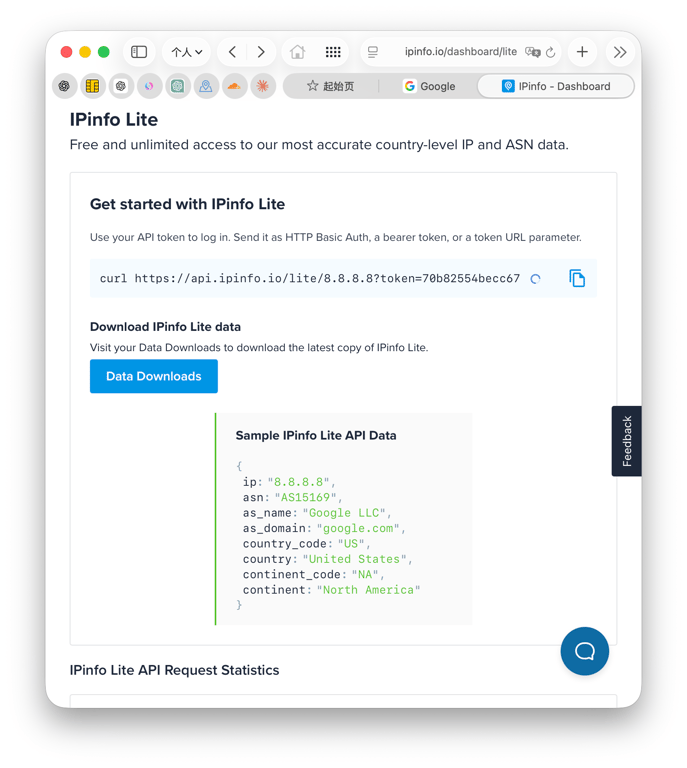Click the asn value "AS15169"

point(305,497)
